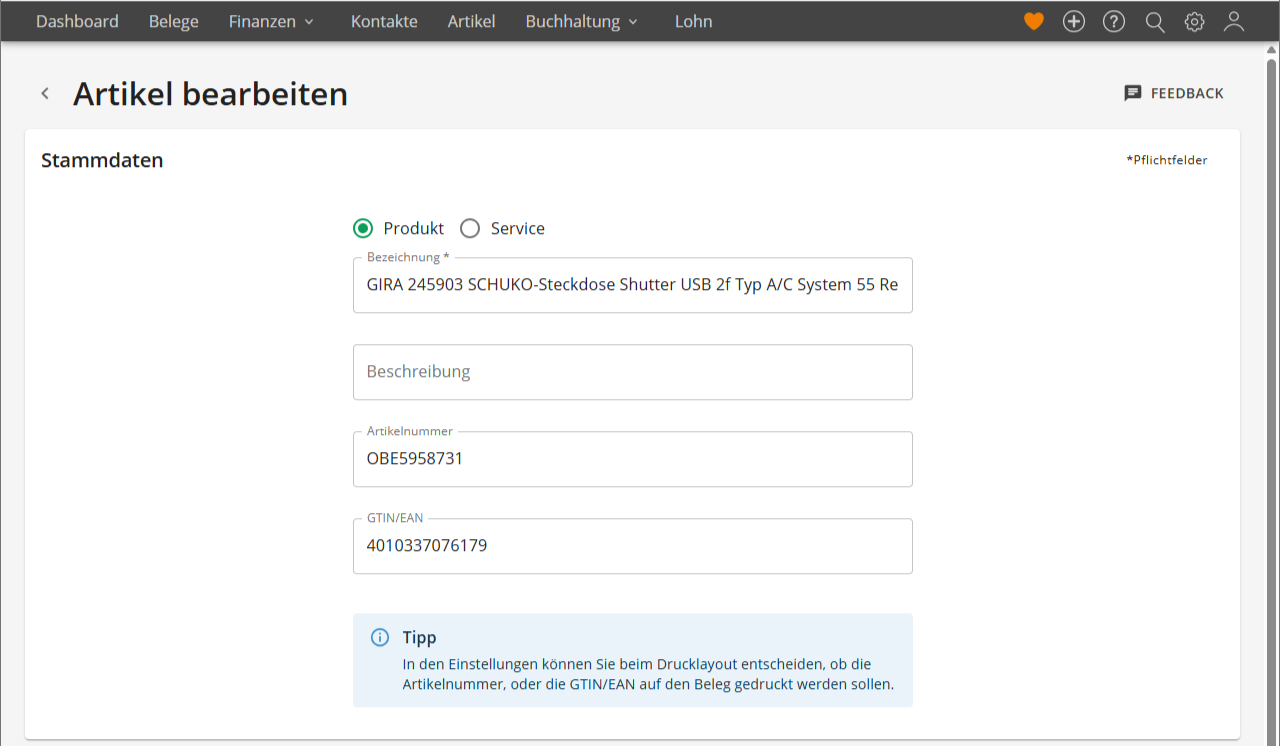
Task: Click the plus circle create icon
Action: (x=1074, y=21)
